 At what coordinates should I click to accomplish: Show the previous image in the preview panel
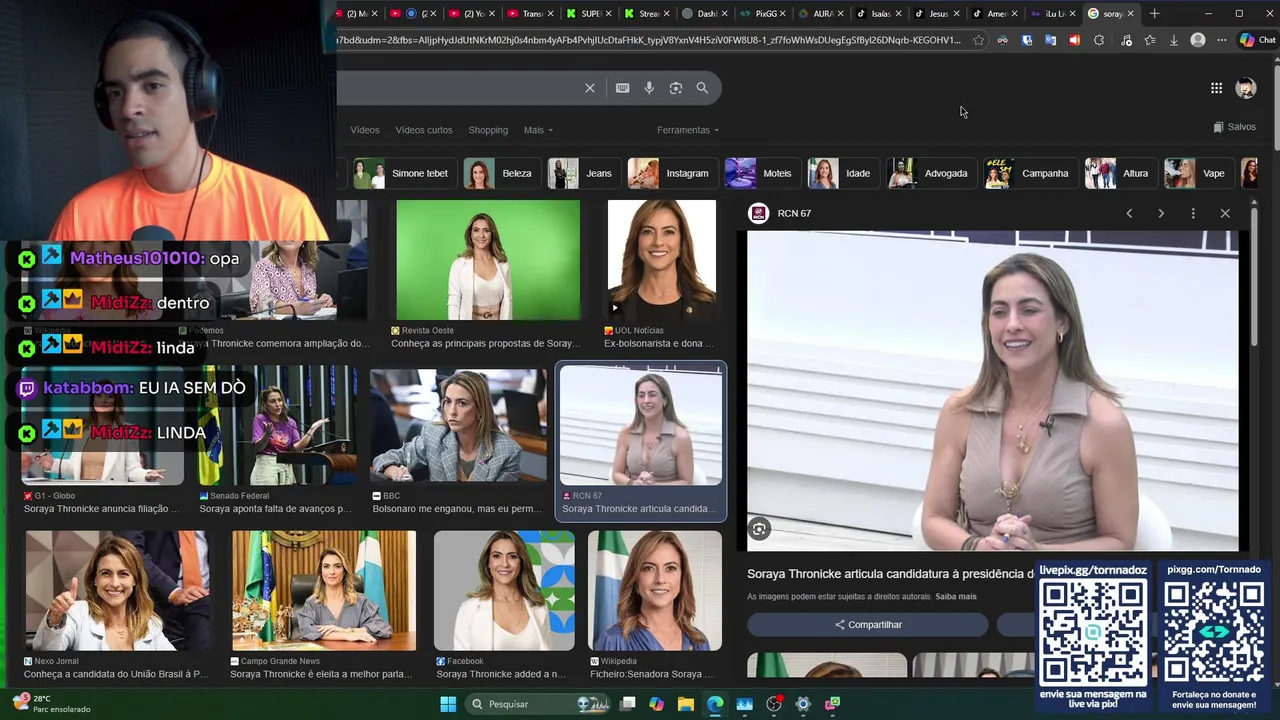pyautogui.click(x=1129, y=213)
